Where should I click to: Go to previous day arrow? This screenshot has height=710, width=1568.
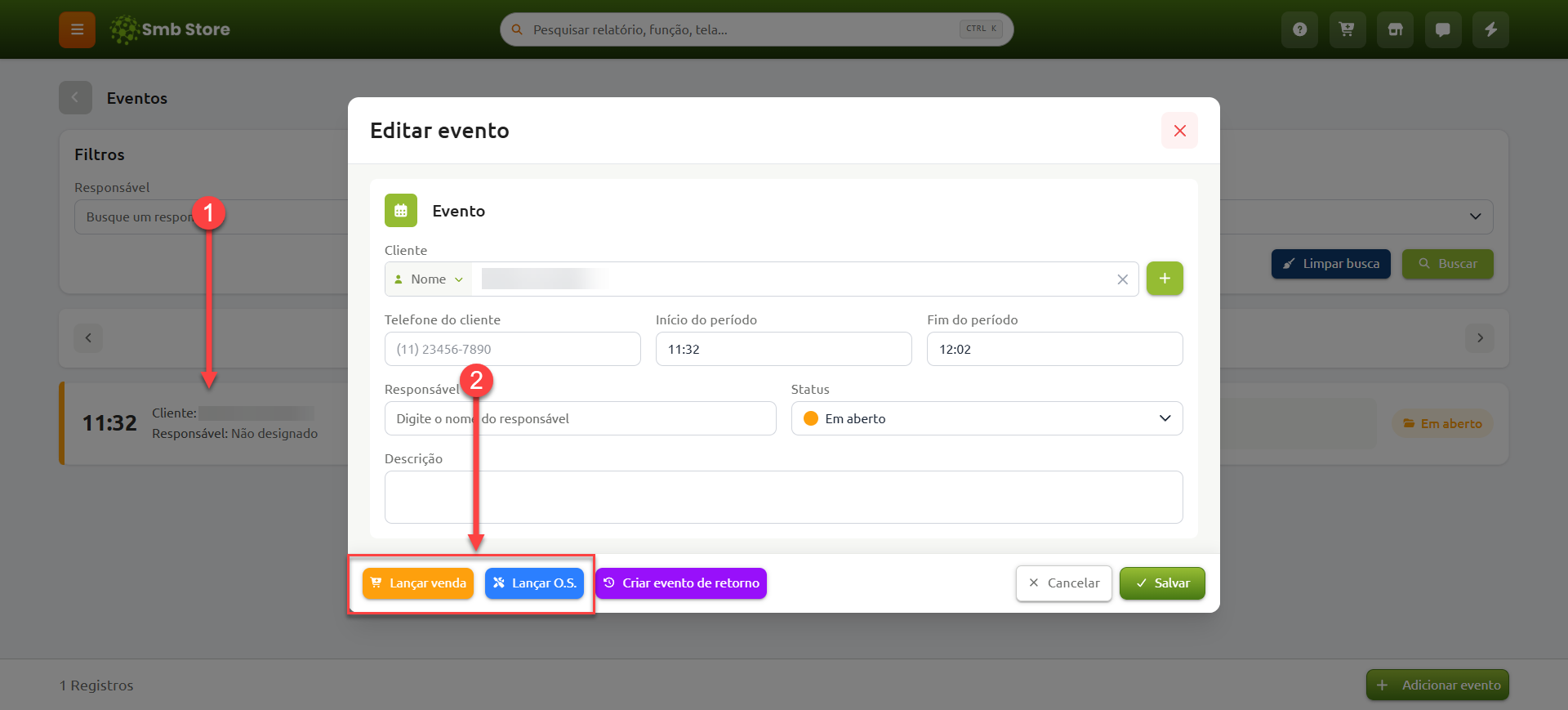point(88,337)
